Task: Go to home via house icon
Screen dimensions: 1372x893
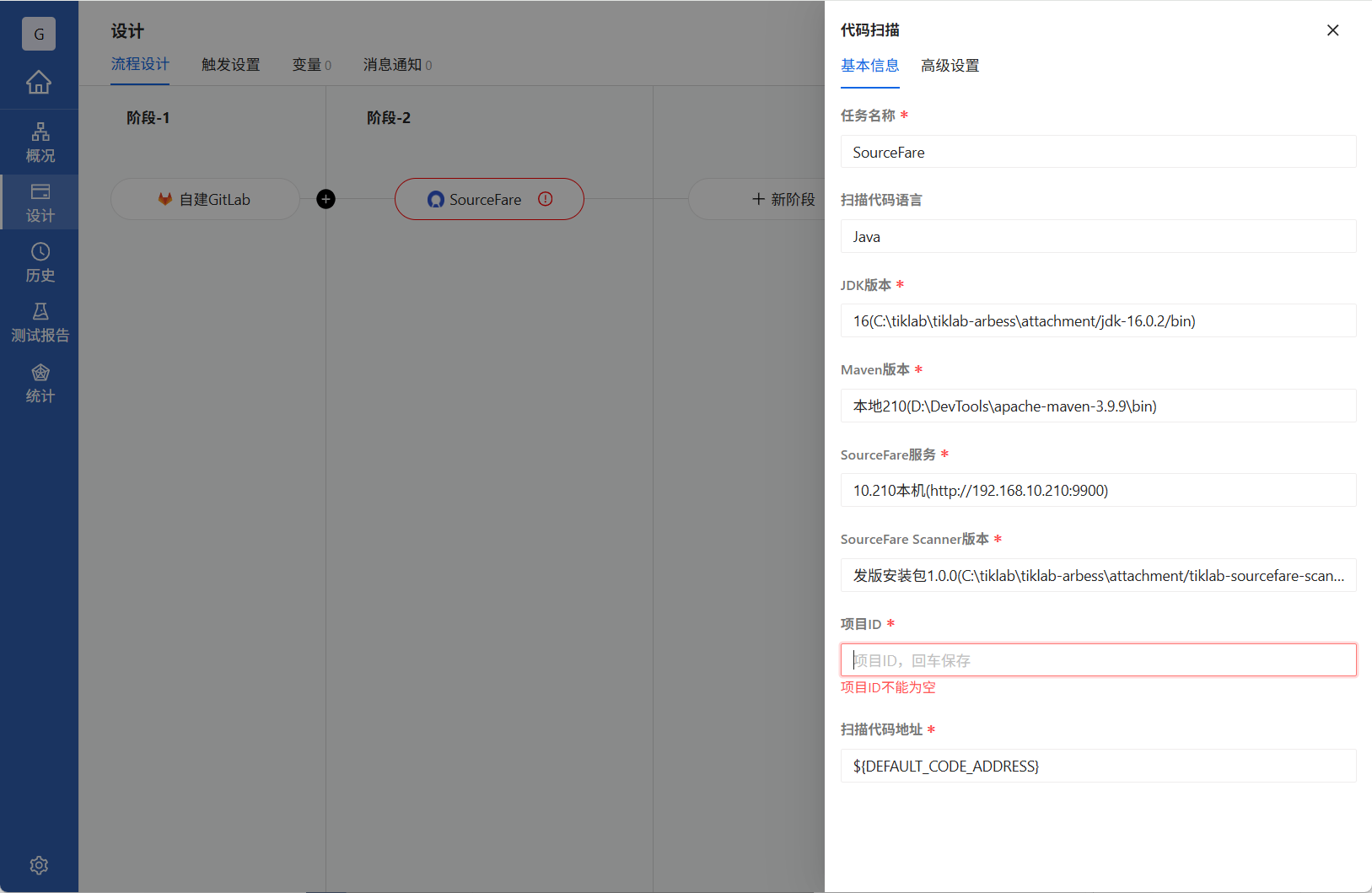Action: click(39, 83)
